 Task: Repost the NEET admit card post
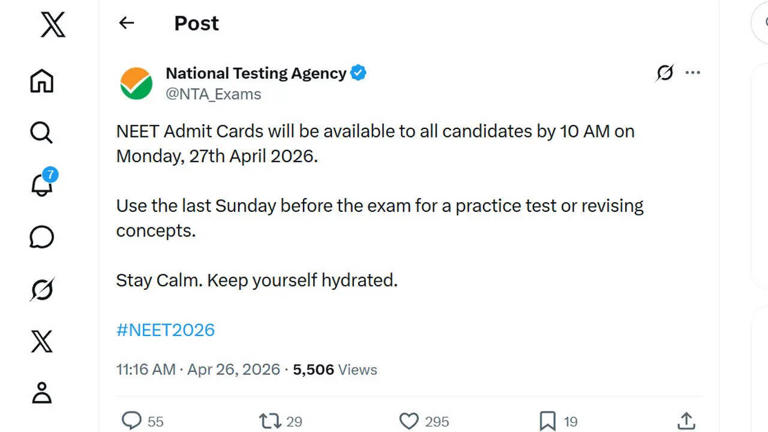[270, 421]
